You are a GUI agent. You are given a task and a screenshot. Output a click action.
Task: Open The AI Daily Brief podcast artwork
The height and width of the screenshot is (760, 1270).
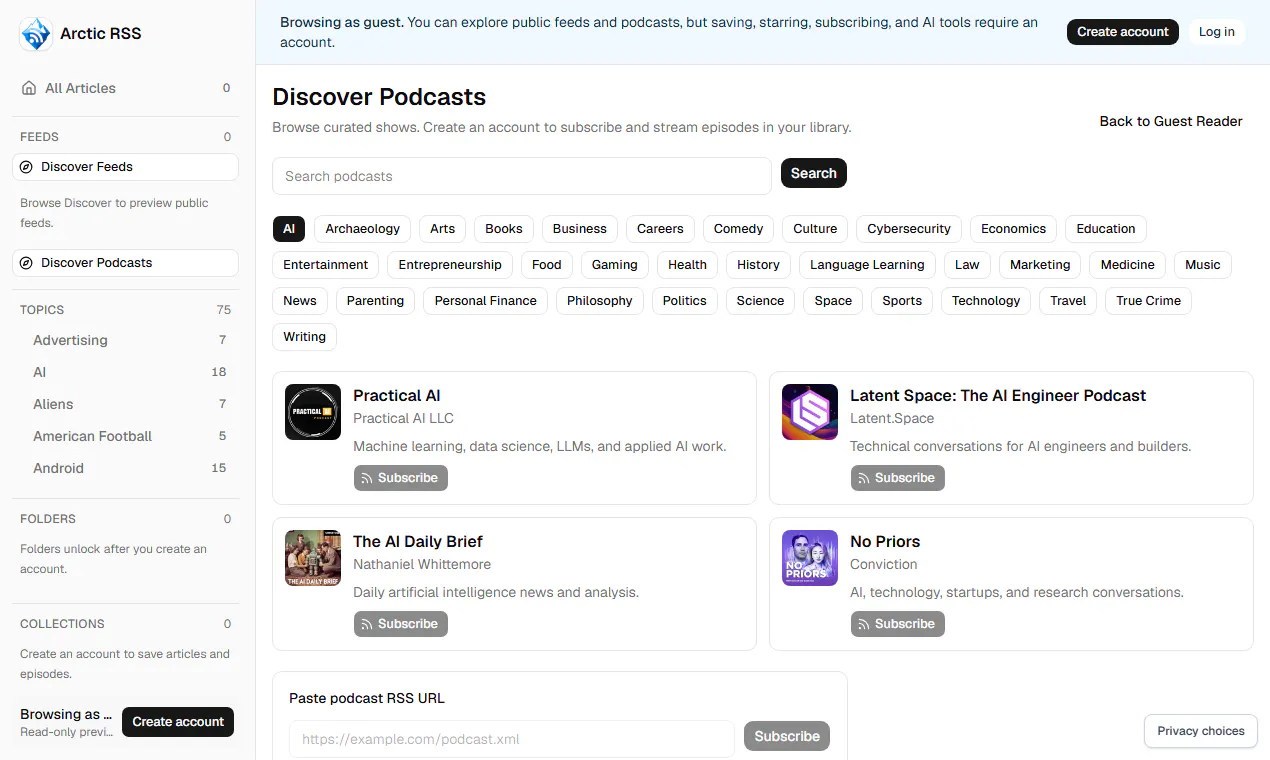coord(313,558)
